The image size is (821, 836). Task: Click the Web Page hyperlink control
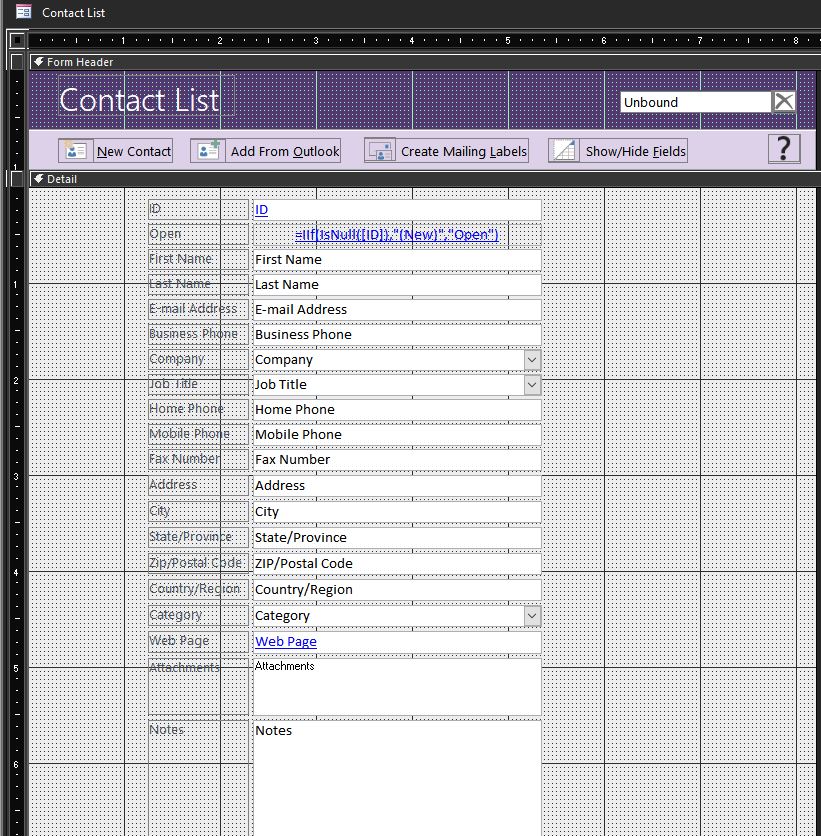(x=289, y=641)
